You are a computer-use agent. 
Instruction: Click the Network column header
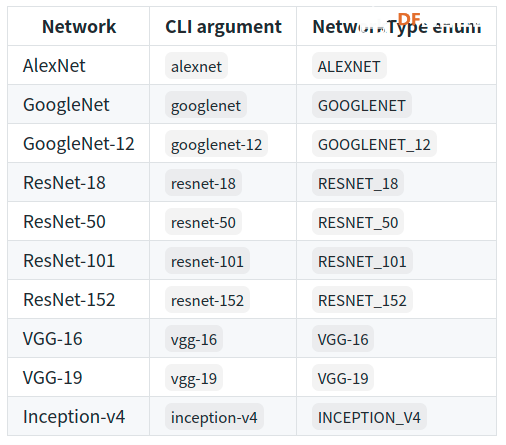pyautogui.click(x=79, y=27)
